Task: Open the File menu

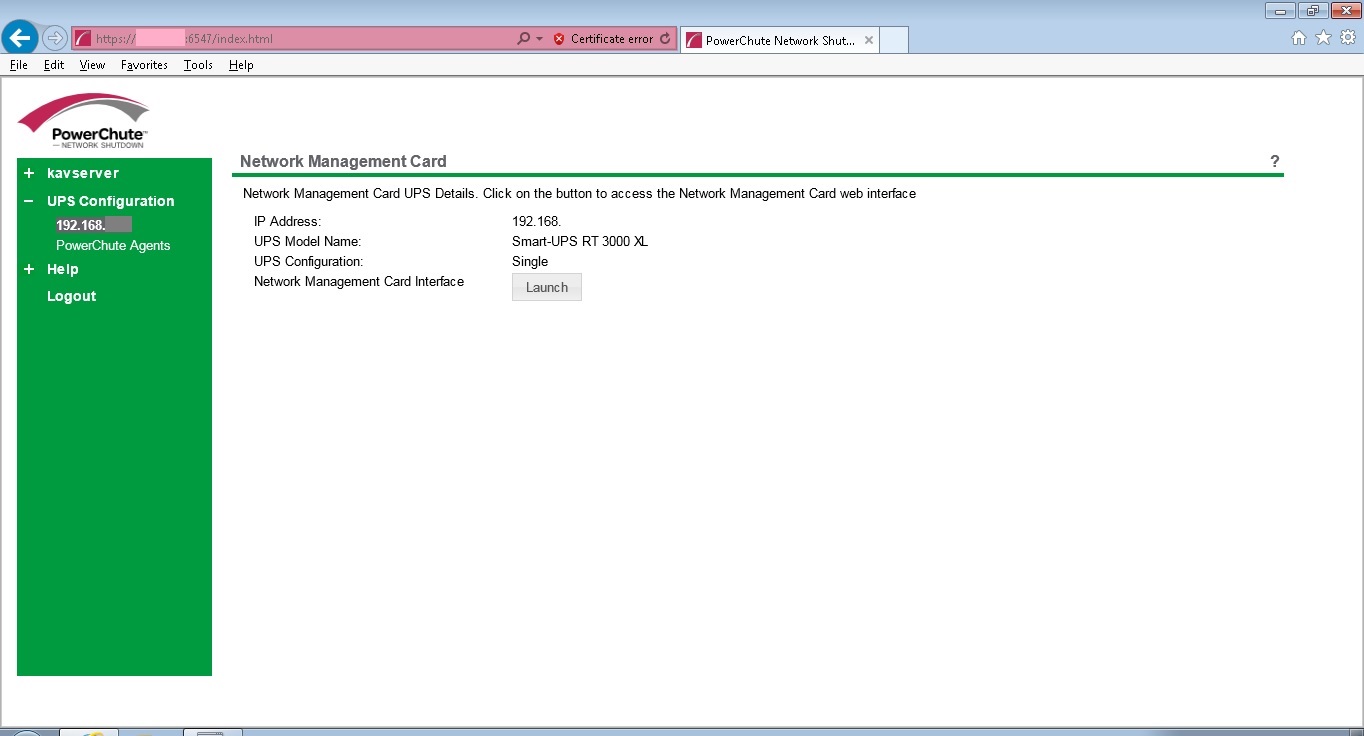Action: (18, 65)
